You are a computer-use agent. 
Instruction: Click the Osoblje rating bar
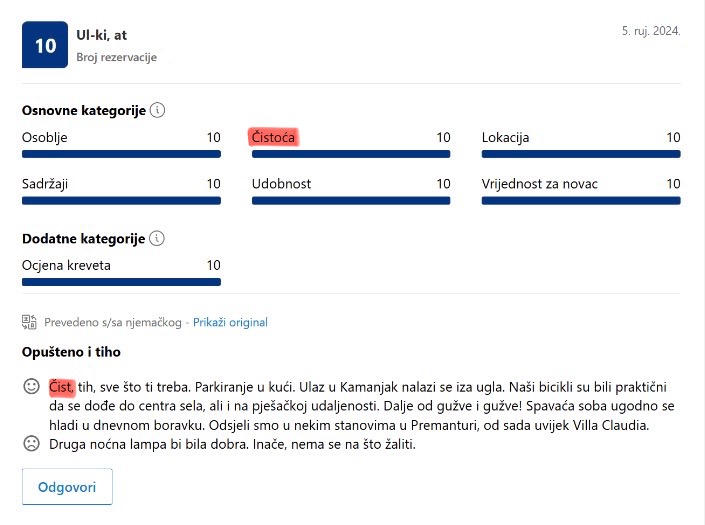pyautogui.click(x=121, y=154)
